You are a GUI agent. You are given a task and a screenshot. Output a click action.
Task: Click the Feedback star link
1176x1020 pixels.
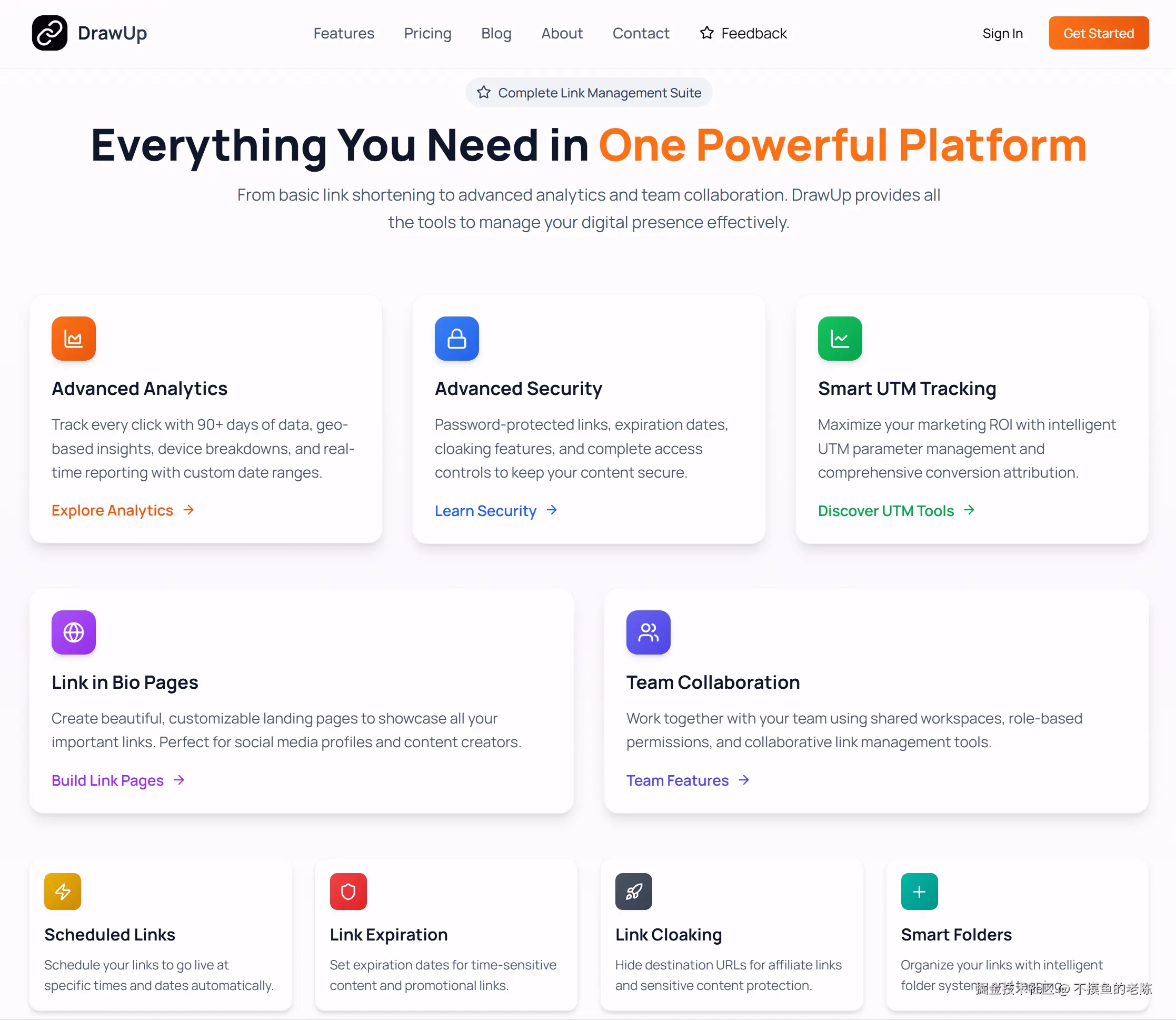[743, 34]
